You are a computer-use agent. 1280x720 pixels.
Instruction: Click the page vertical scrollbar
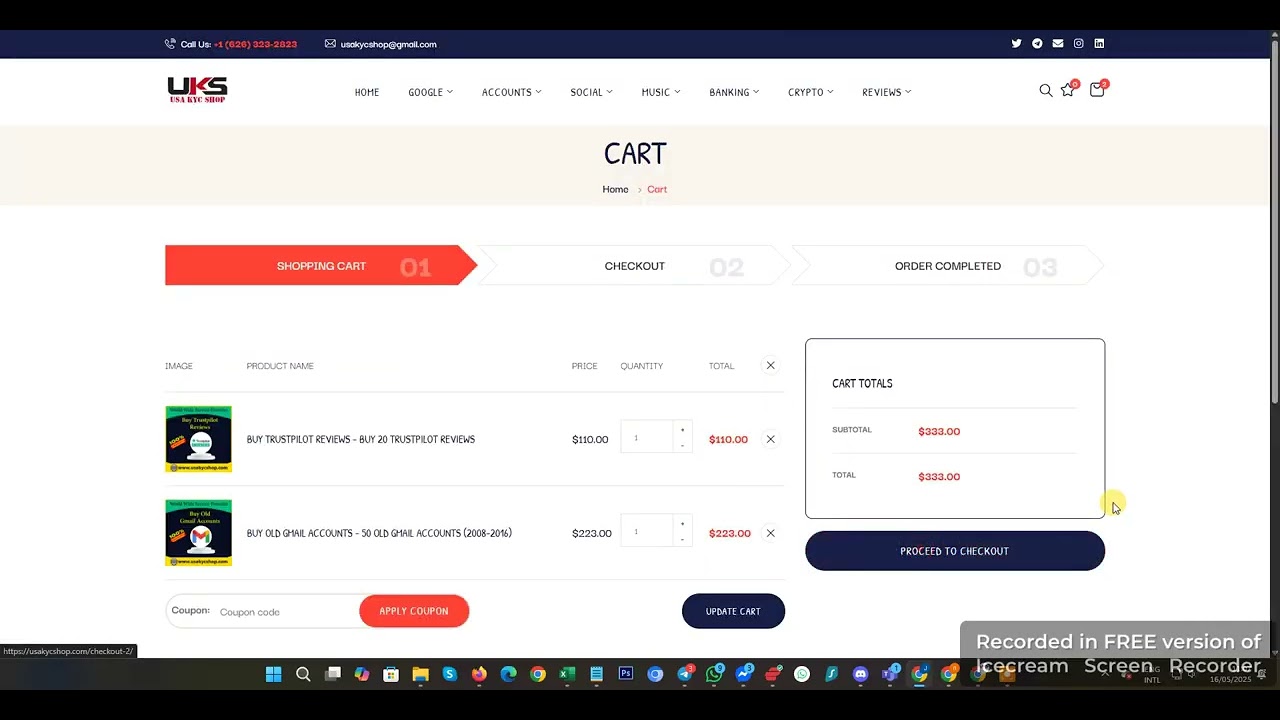tap(1274, 220)
